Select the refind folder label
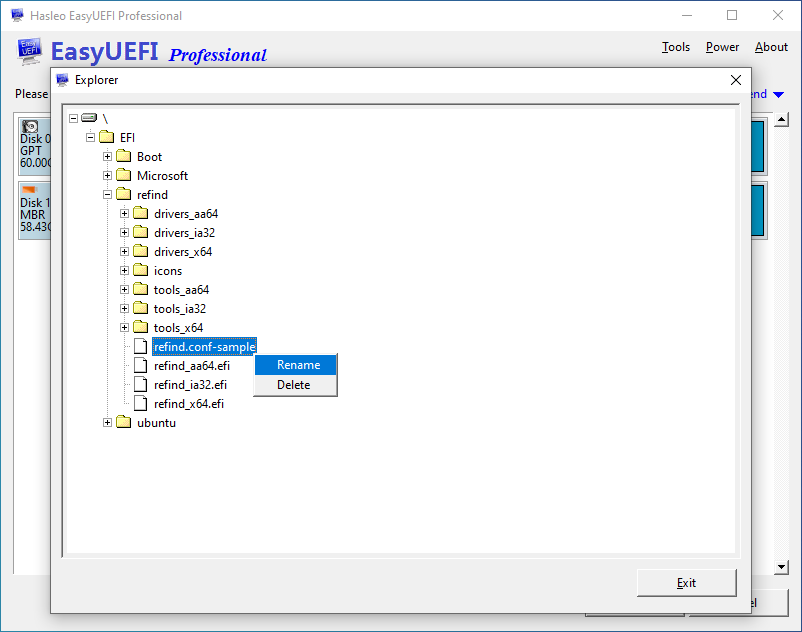Image resolution: width=802 pixels, height=632 pixels. pos(152,195)
